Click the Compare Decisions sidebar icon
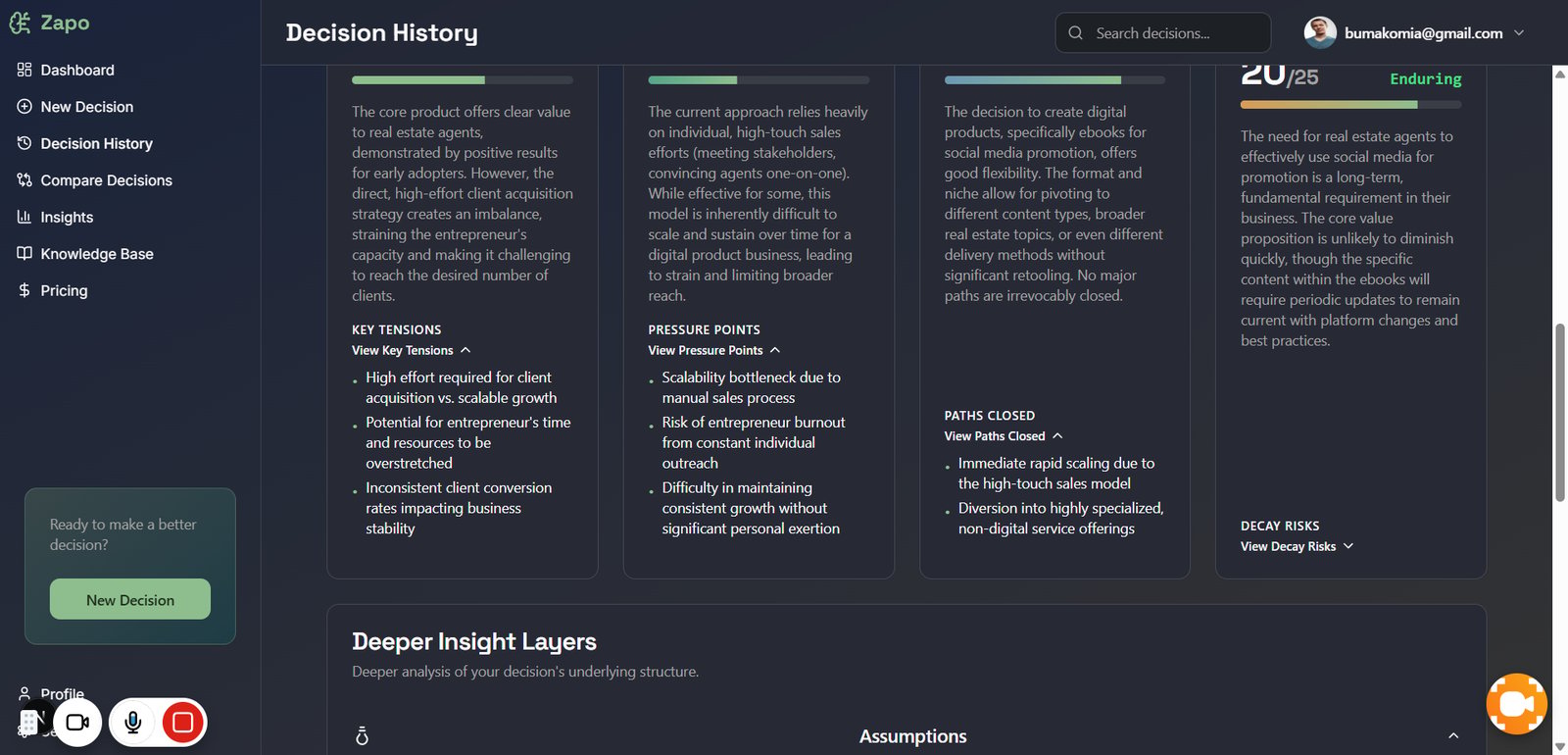 click(x=24, y=180)
